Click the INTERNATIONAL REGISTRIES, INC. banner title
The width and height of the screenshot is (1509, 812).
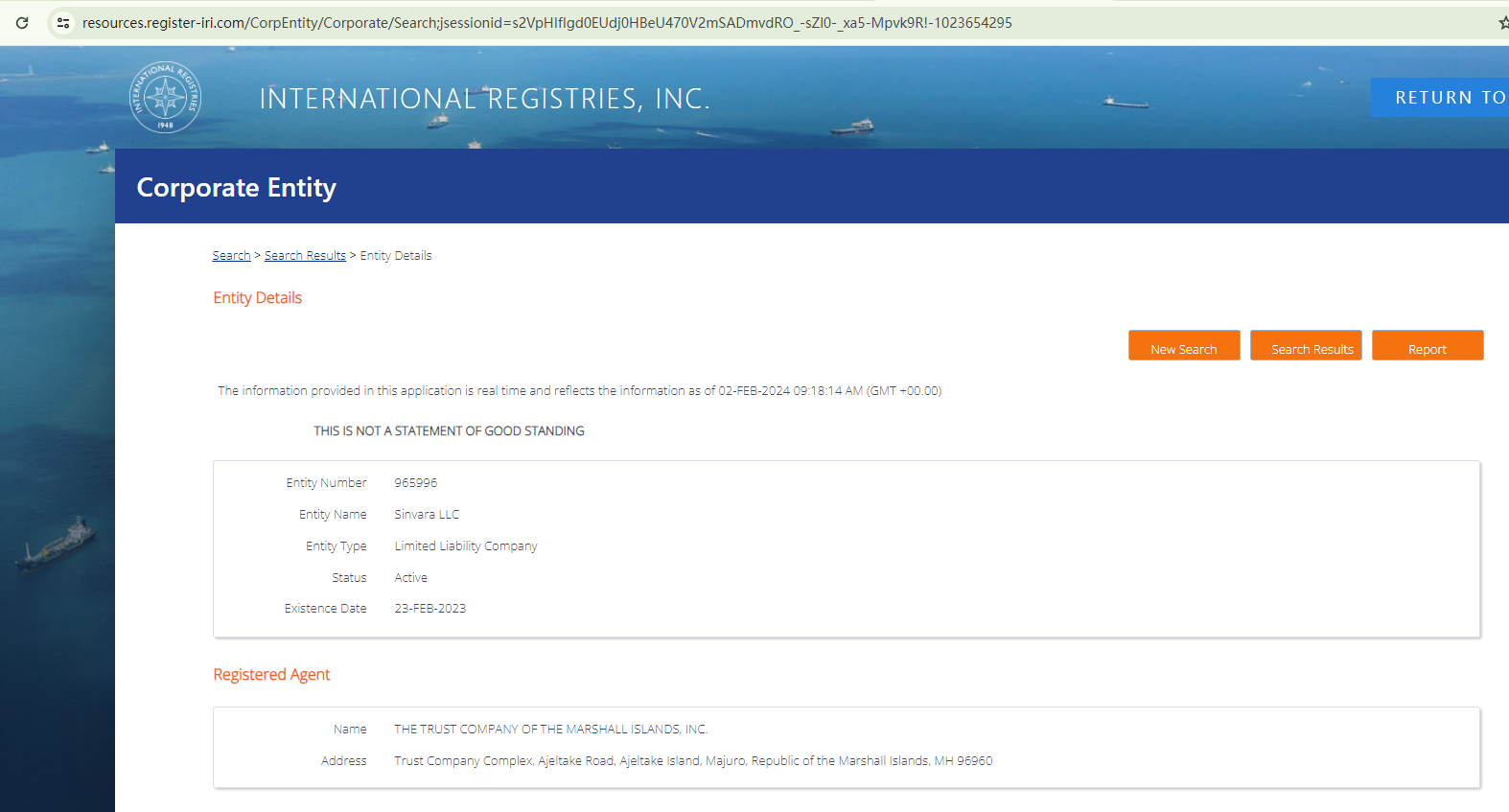[x=484, y=99]
